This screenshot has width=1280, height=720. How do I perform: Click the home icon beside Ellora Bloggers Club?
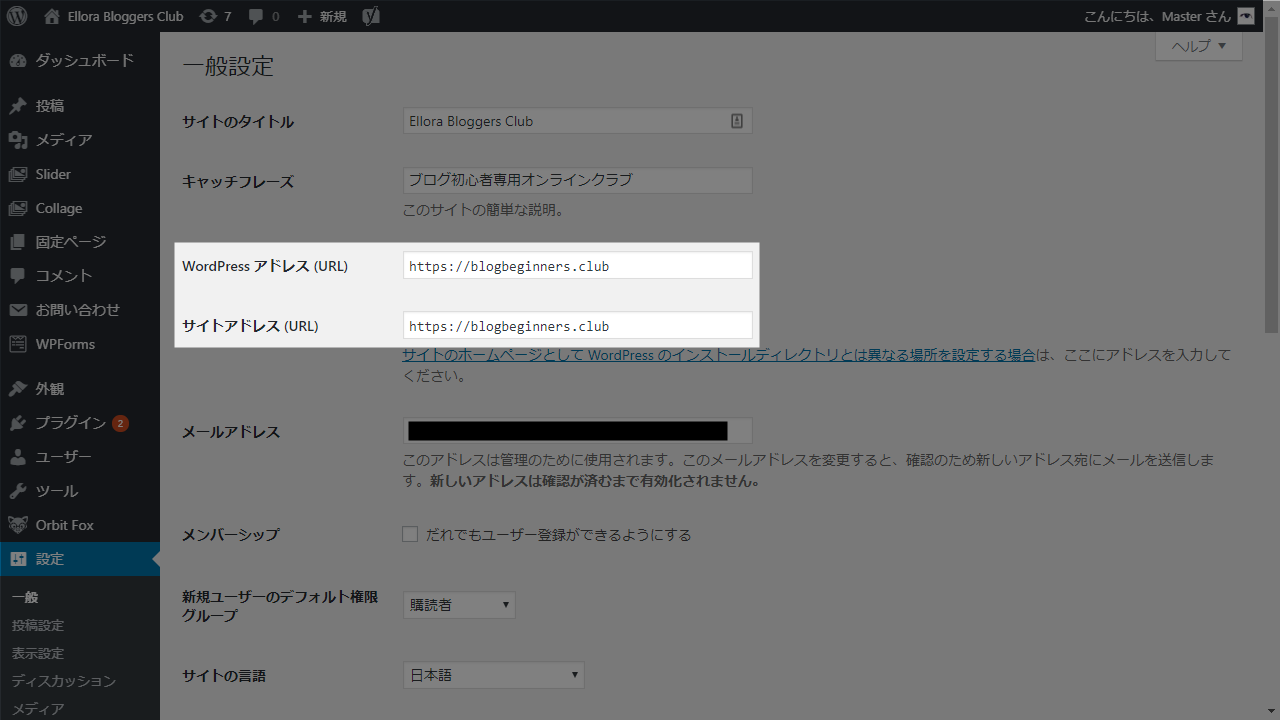coord(52,16)
